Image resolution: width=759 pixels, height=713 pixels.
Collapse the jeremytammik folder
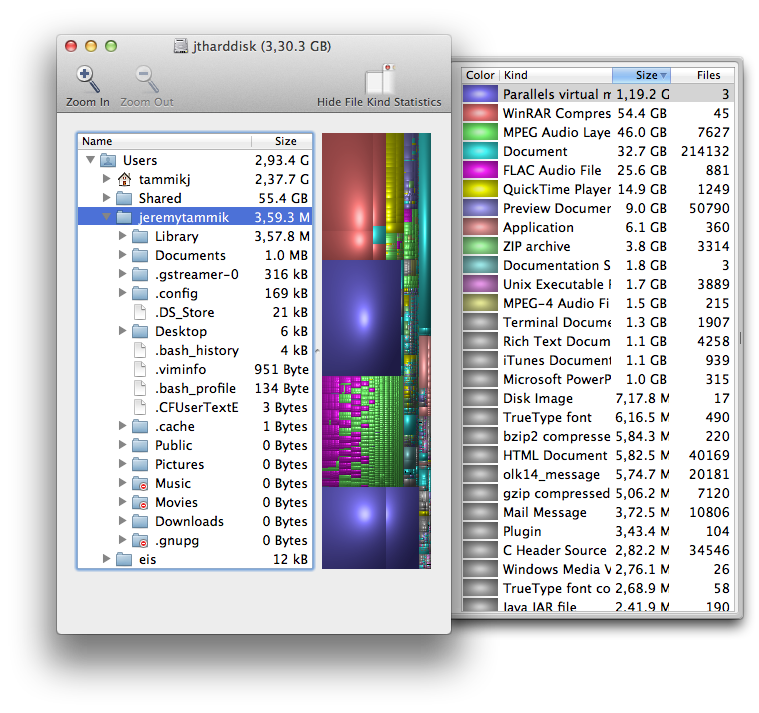106,216
